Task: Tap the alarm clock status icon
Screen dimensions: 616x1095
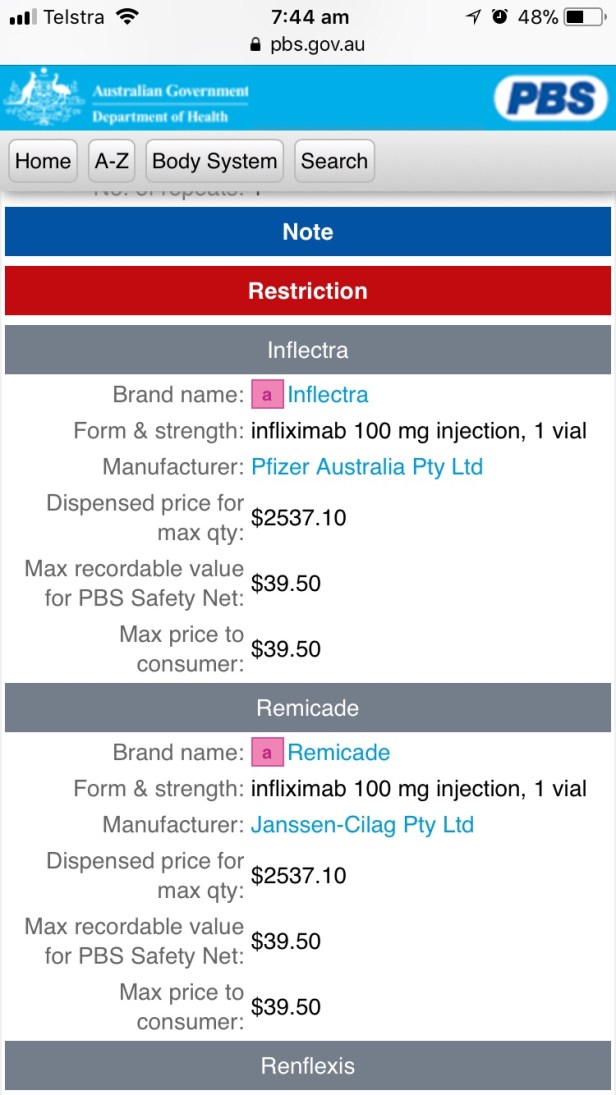Action: tap(500, 17)
